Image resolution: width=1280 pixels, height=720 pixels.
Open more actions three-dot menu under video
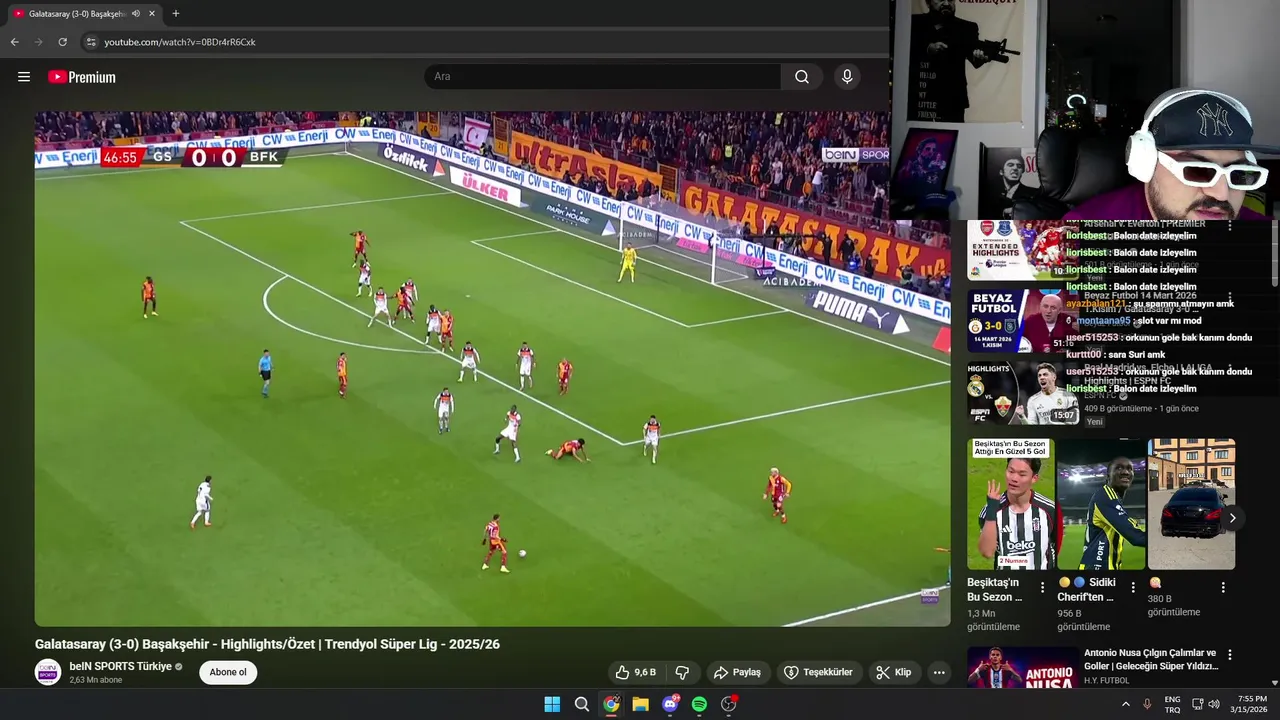(939, 672)
